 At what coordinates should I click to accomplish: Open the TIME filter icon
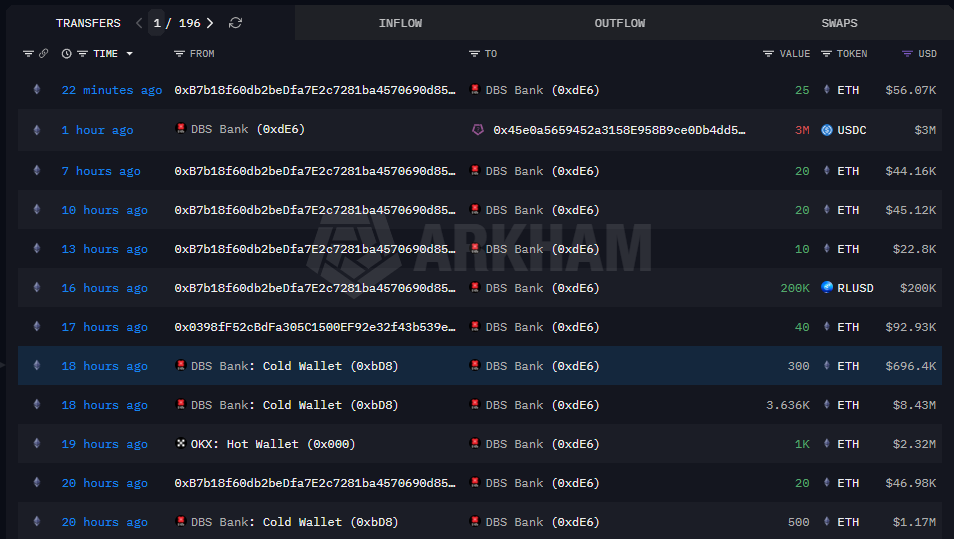[x=82, y=54]
